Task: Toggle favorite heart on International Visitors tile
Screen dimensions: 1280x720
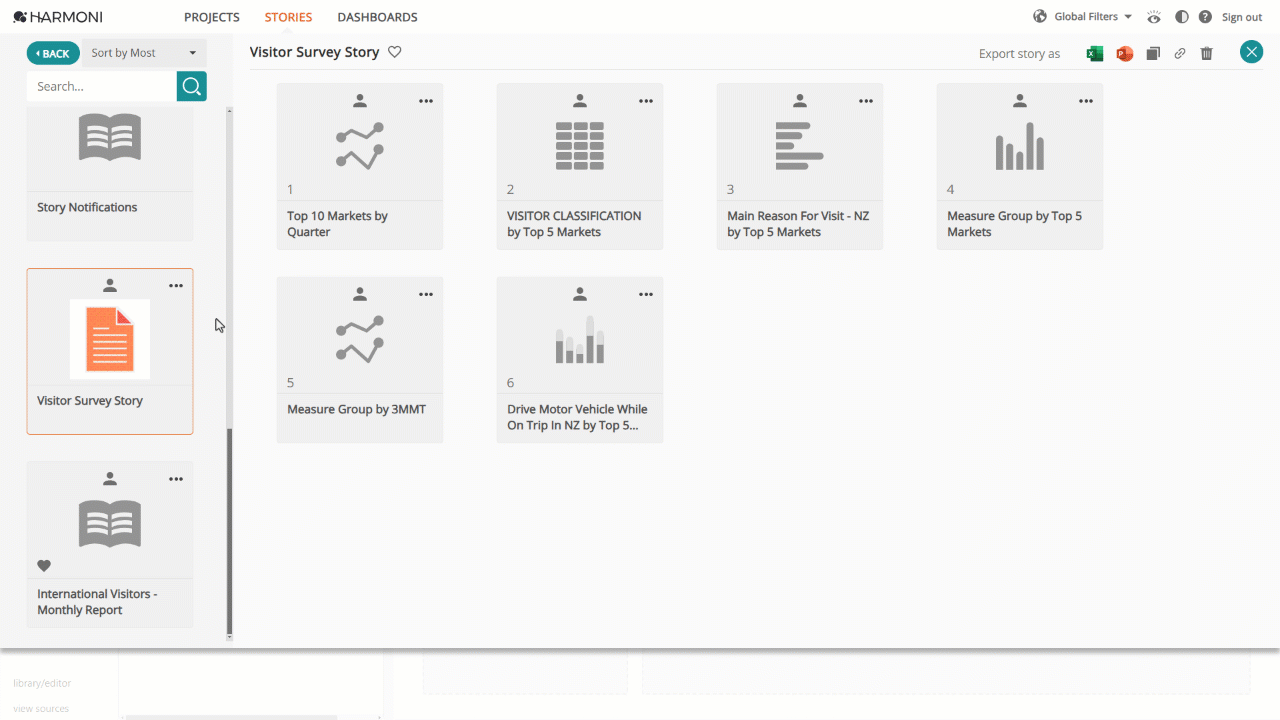Action: coord(44,565)
